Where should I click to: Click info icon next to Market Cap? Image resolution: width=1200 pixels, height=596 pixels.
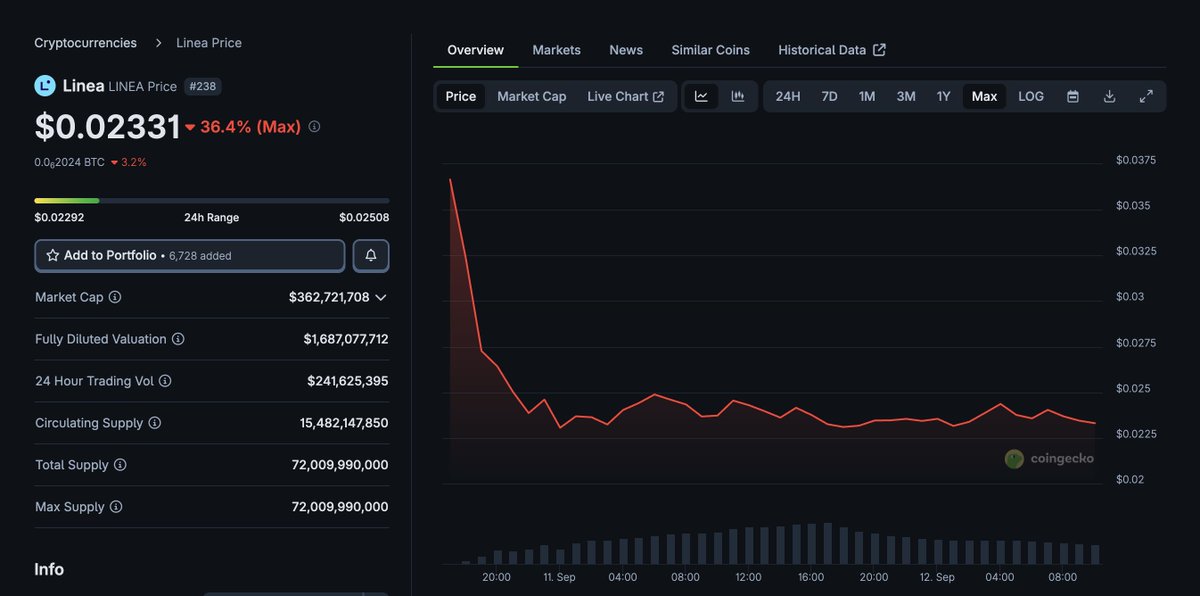coord(115,297)
